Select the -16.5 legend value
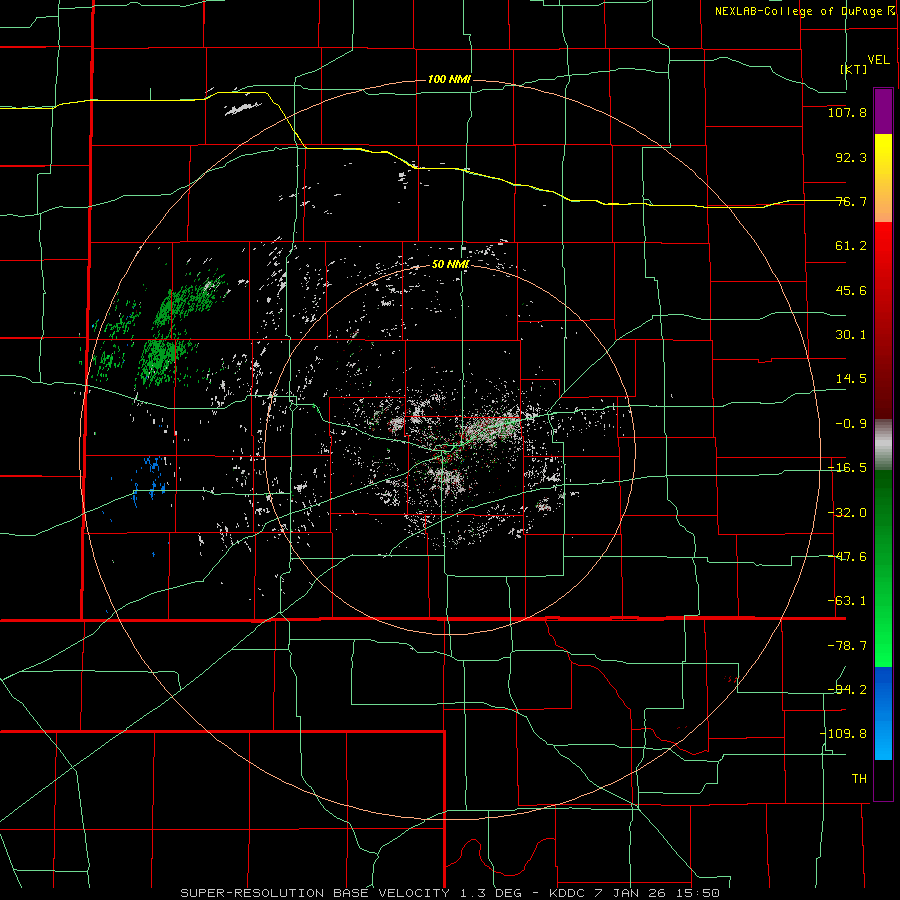Viewport: 900px width, 900px height. [847, 468]
